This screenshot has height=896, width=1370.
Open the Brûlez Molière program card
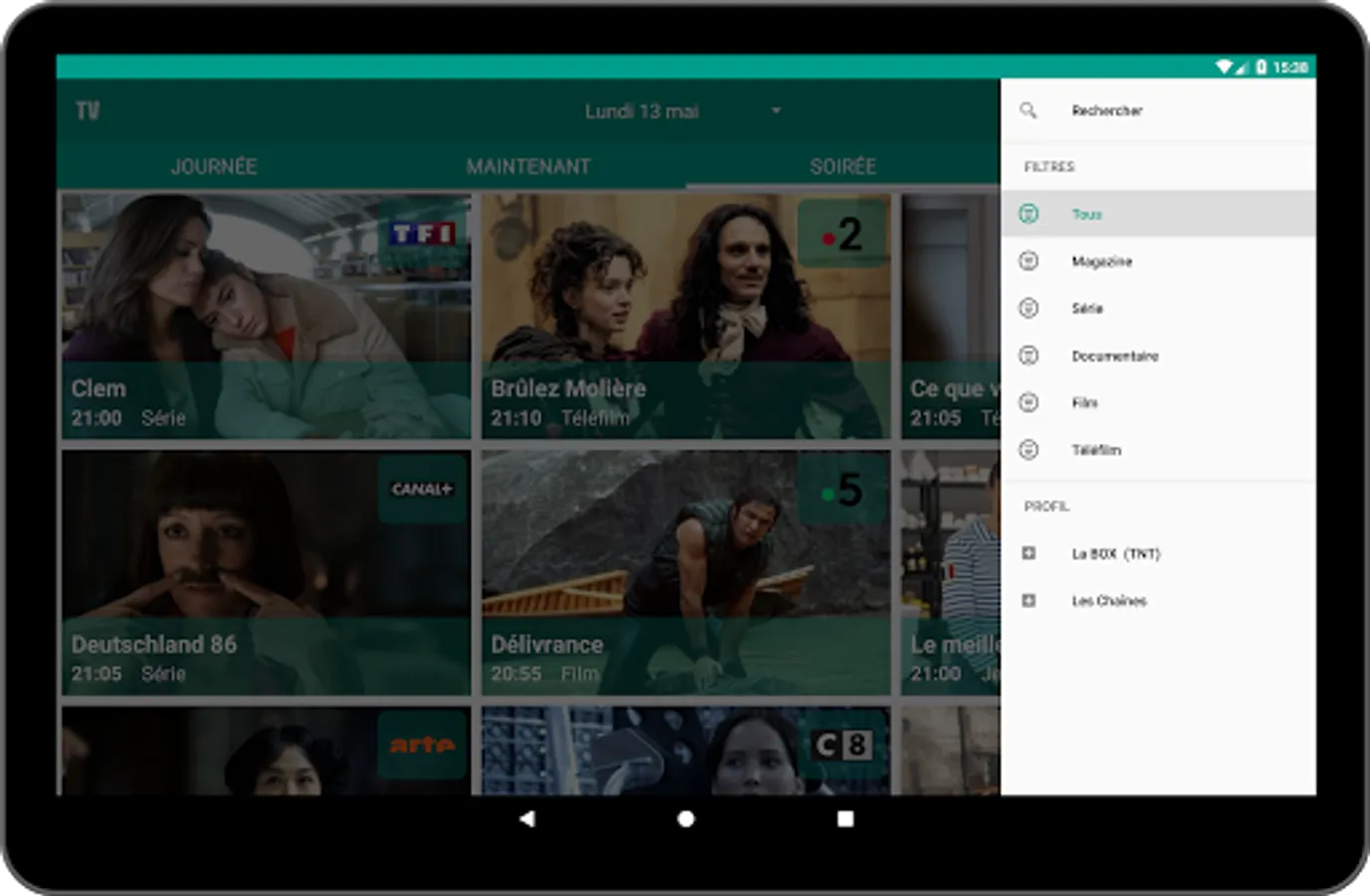tap(686, 317)
